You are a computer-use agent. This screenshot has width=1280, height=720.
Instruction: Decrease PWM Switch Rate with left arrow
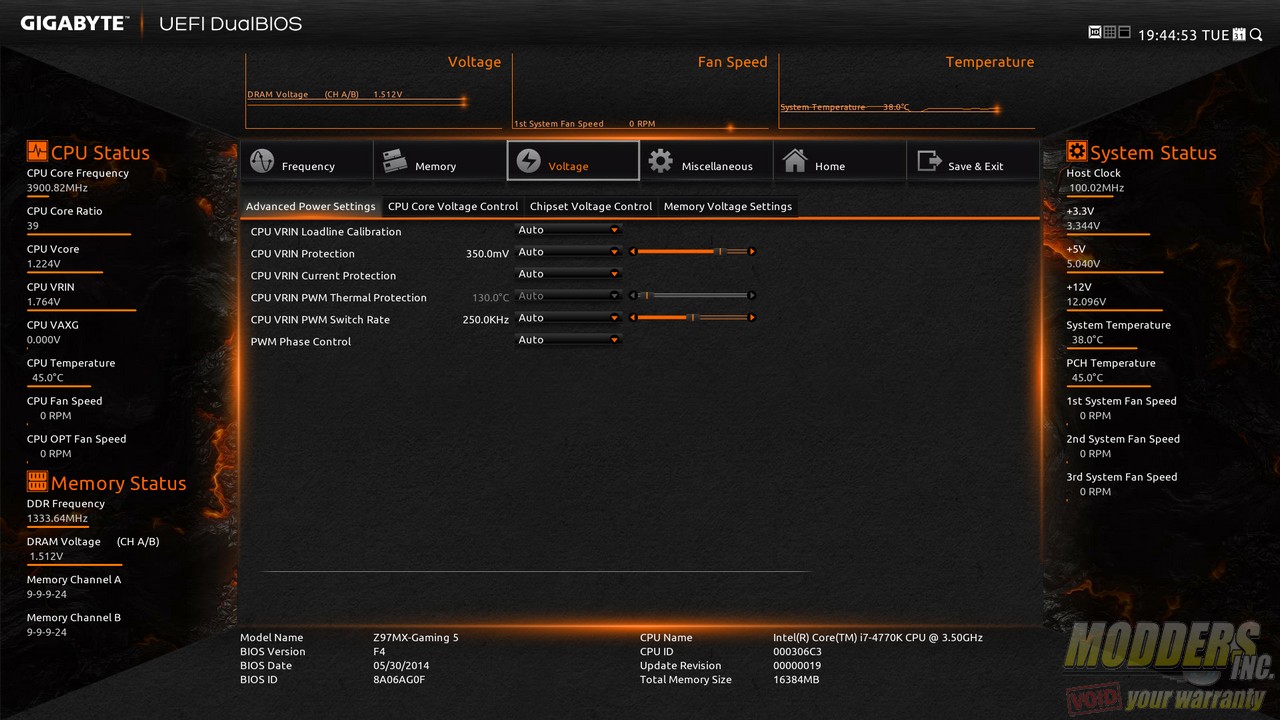coord(632,318)
